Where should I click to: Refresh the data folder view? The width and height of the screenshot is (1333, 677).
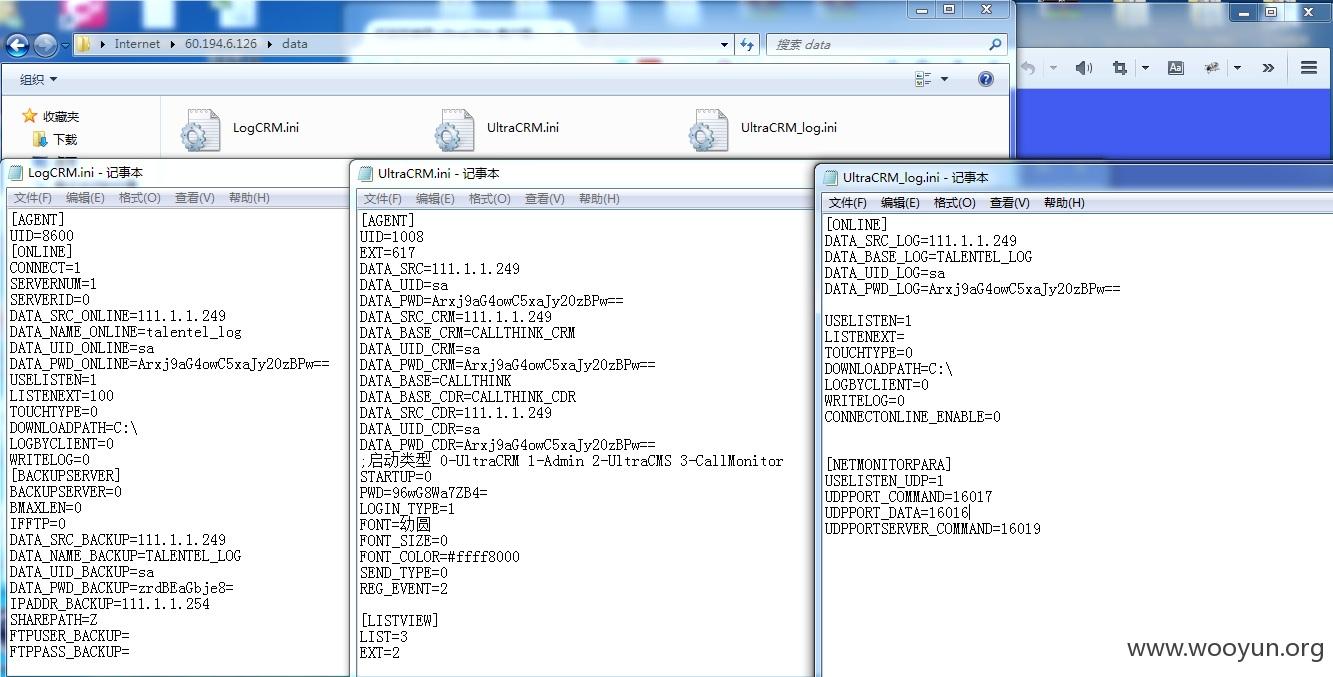click(x=747, y=44)
